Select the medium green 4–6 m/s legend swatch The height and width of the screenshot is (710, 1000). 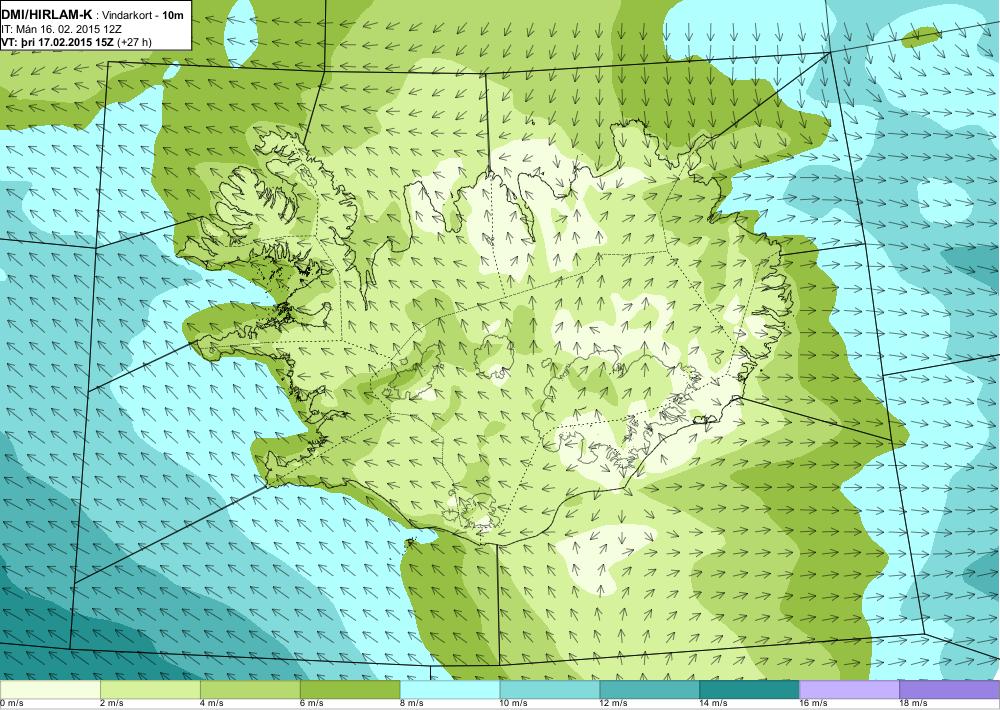250,690
